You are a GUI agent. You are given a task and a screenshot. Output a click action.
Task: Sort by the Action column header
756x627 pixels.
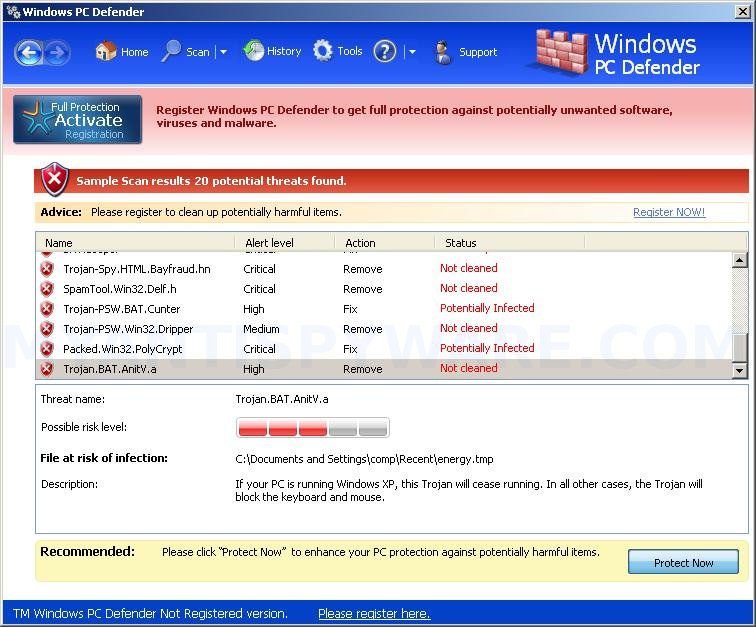coord(385,243)
